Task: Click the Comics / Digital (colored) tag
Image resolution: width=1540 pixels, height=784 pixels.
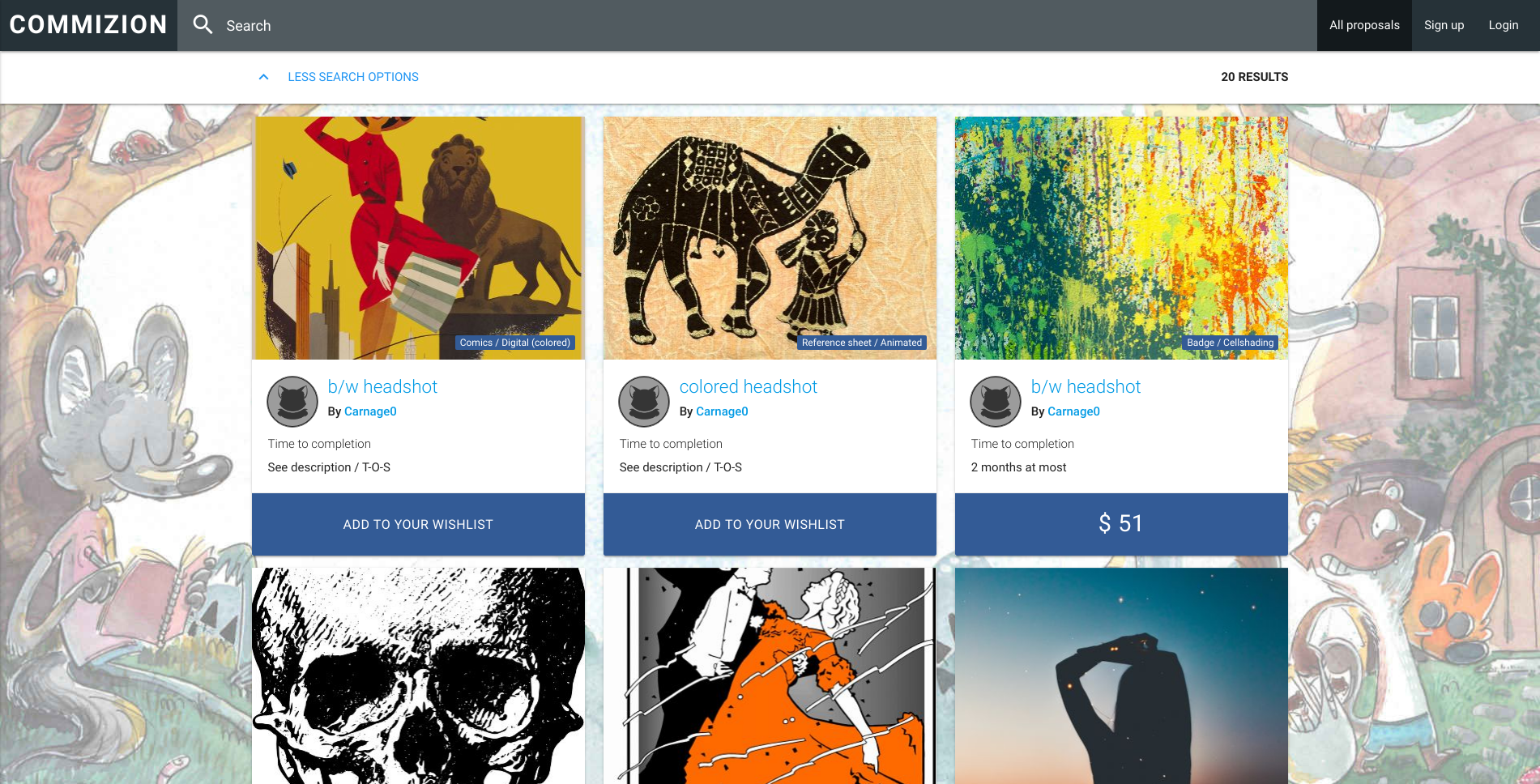Action: pos(515,343)
